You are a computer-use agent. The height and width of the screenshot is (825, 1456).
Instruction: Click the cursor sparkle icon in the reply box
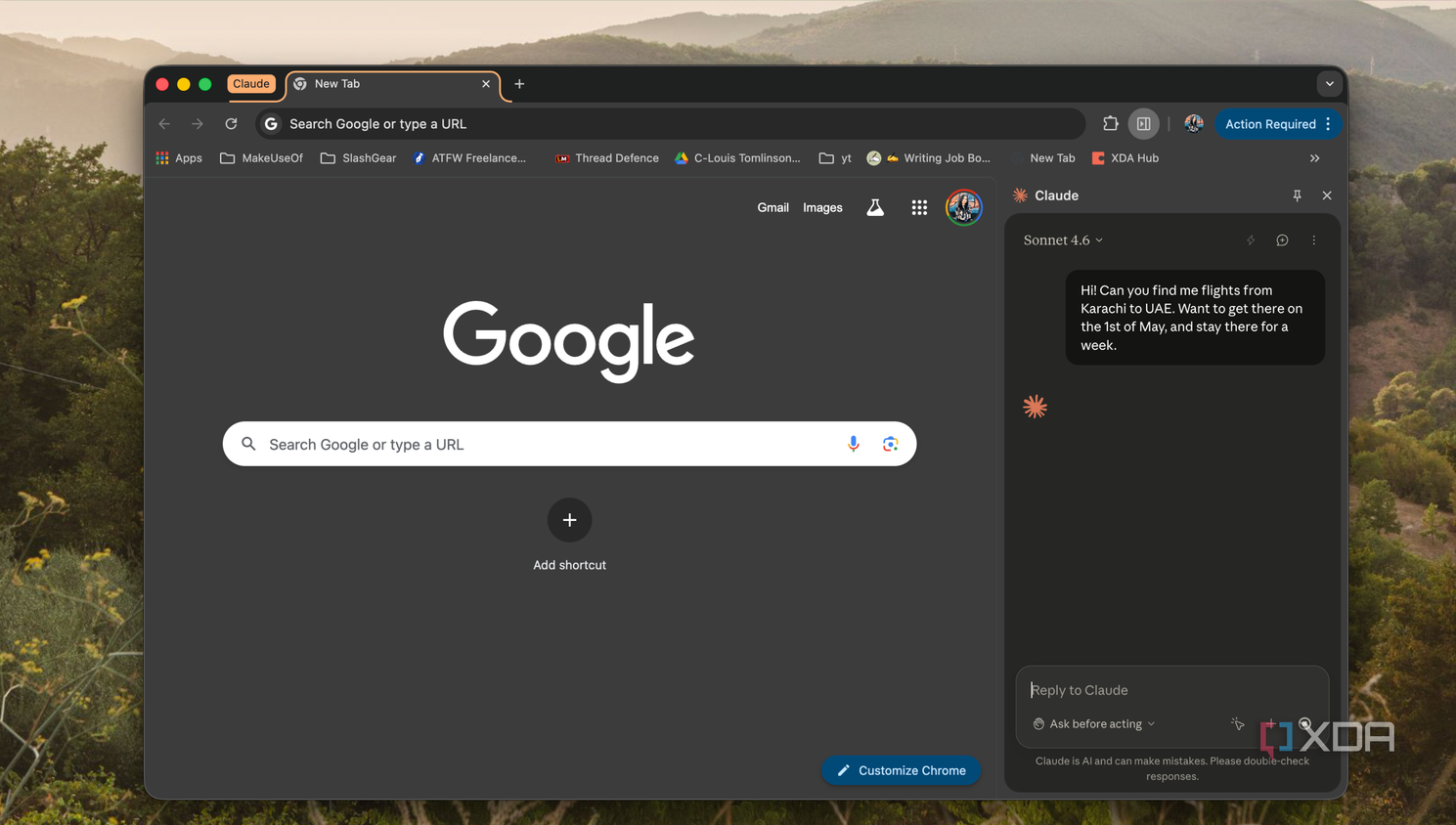click(x=1237, y=724)
